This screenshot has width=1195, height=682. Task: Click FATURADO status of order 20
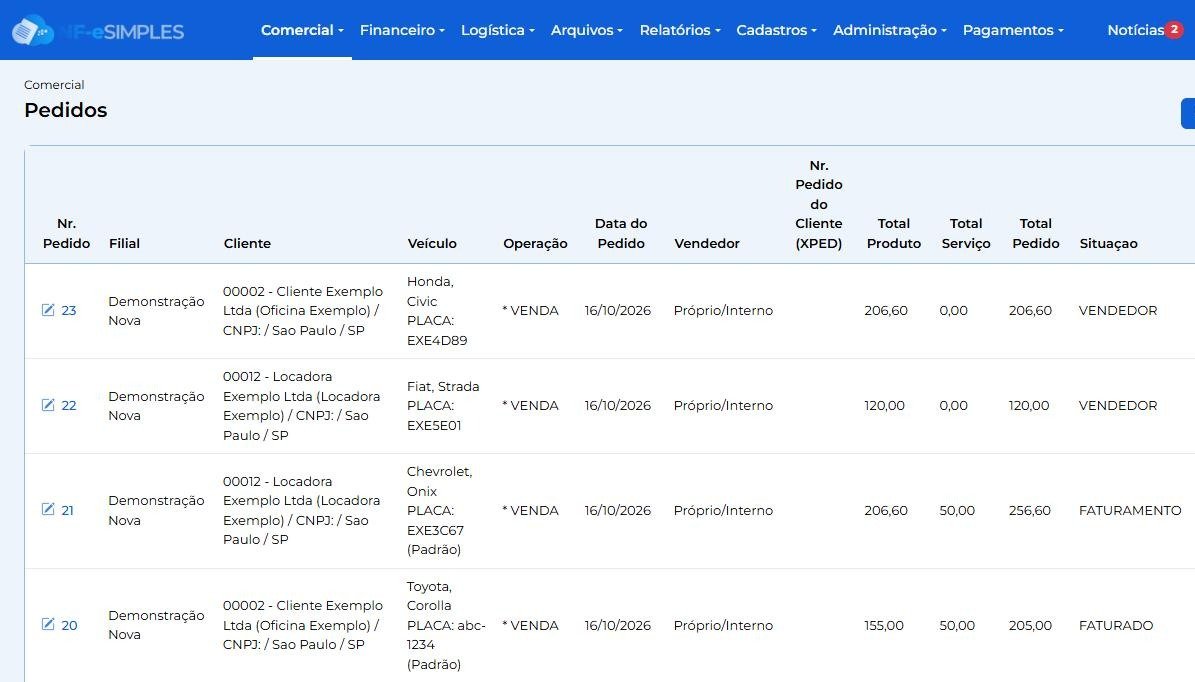pyautogui.click(x=1115, y=625)
